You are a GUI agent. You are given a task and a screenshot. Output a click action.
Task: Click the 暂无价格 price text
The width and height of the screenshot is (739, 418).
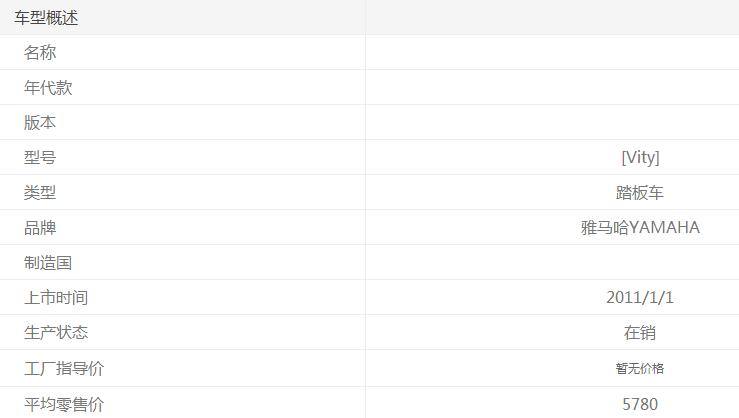pyautogui.click(x=640, y=369)
